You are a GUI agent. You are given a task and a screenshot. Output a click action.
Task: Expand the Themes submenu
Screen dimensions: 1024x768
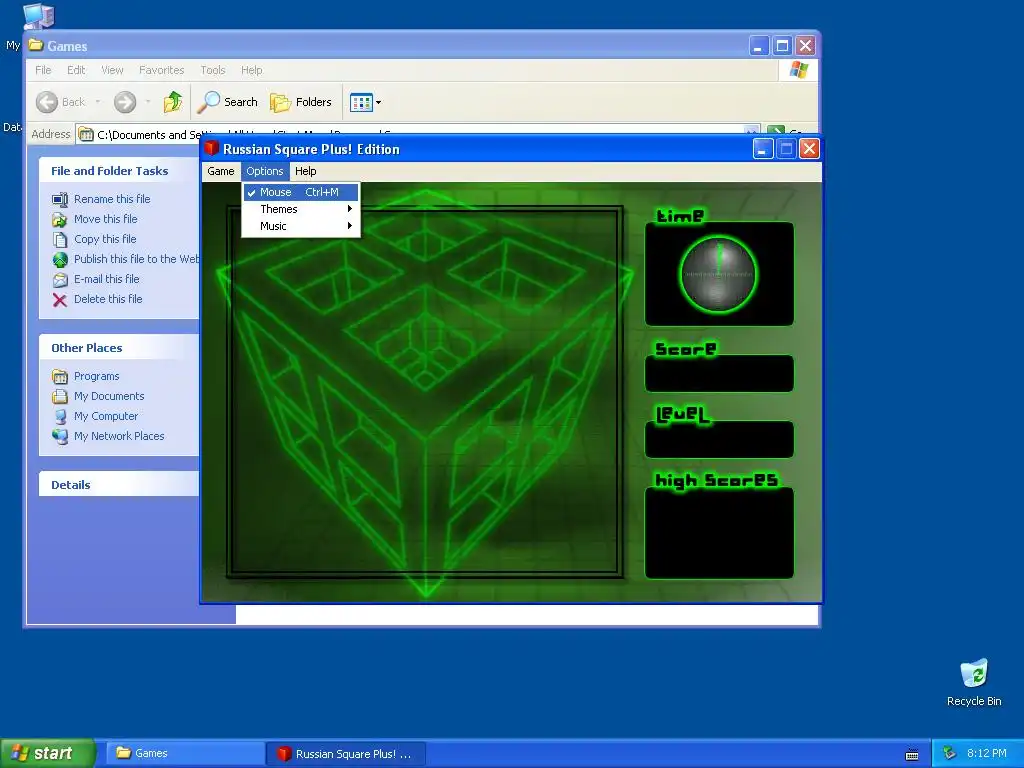pos(300,209)
